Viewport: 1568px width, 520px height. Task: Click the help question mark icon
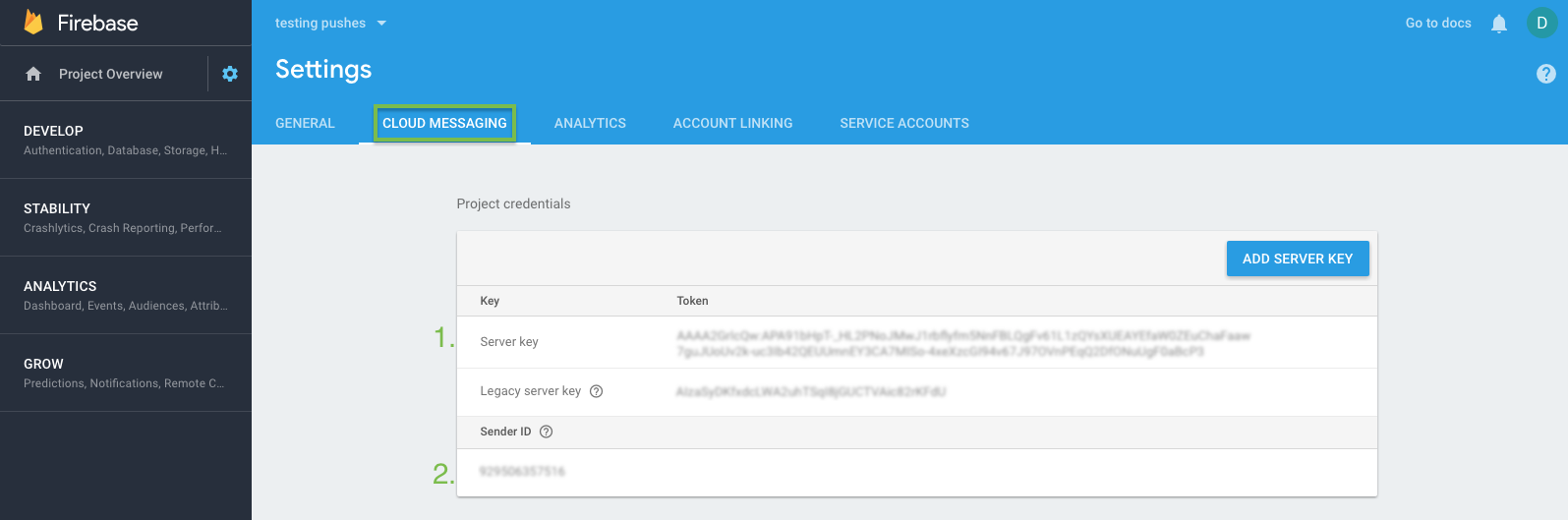point(1546,74)
